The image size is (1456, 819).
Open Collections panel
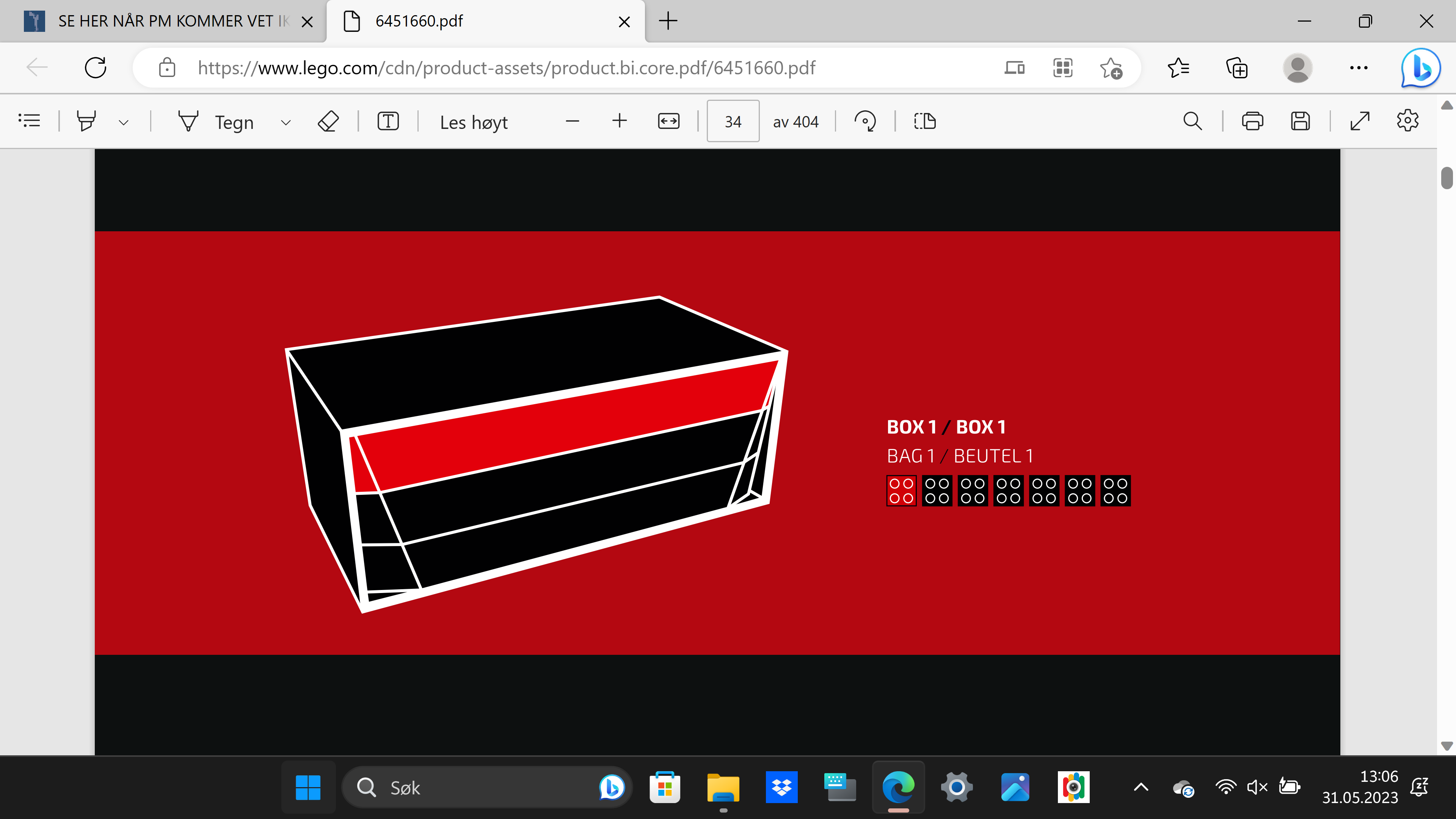coord(1237,68)
